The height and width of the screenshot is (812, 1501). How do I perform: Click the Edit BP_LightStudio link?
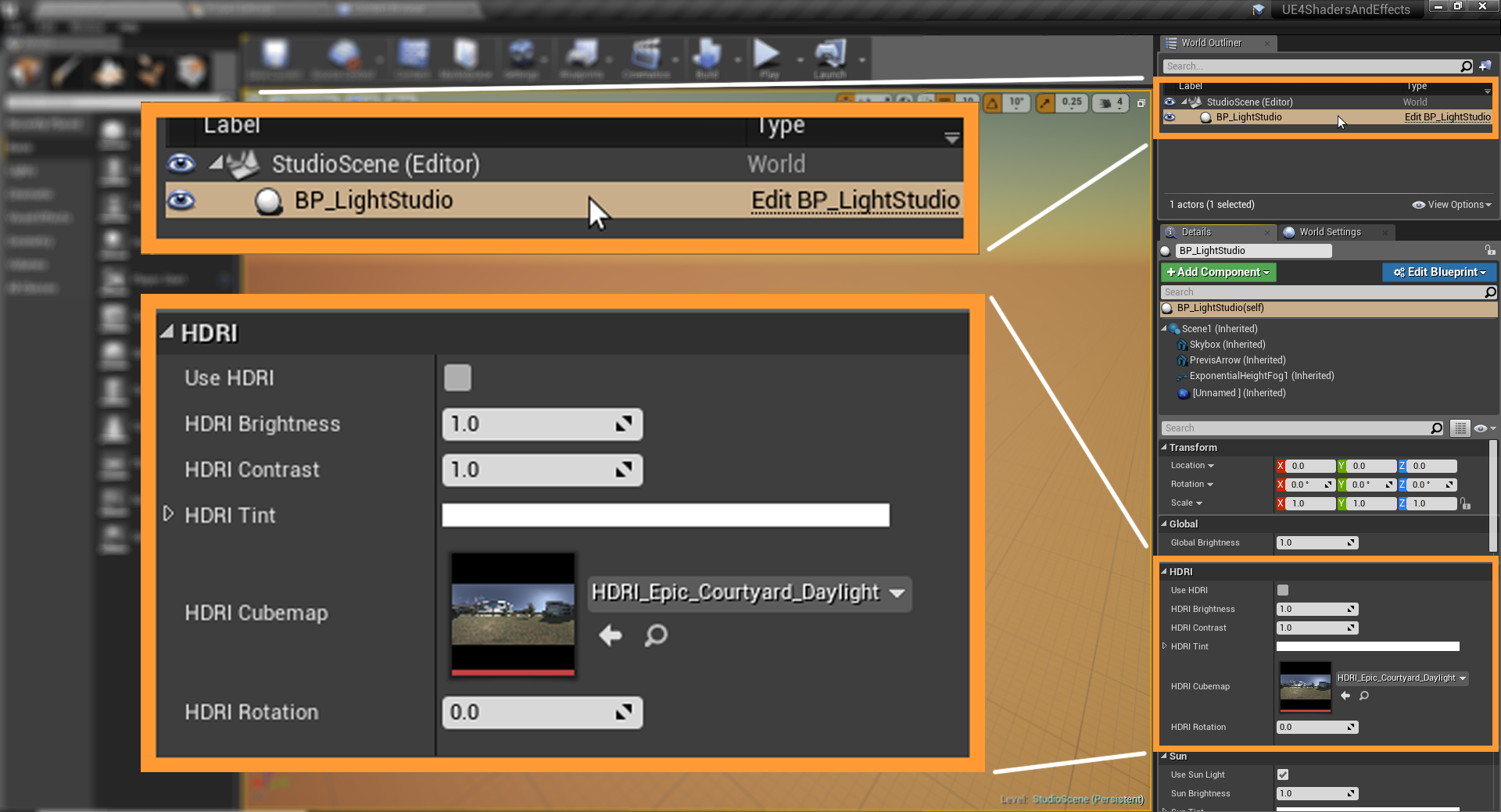pos(1447,117)
